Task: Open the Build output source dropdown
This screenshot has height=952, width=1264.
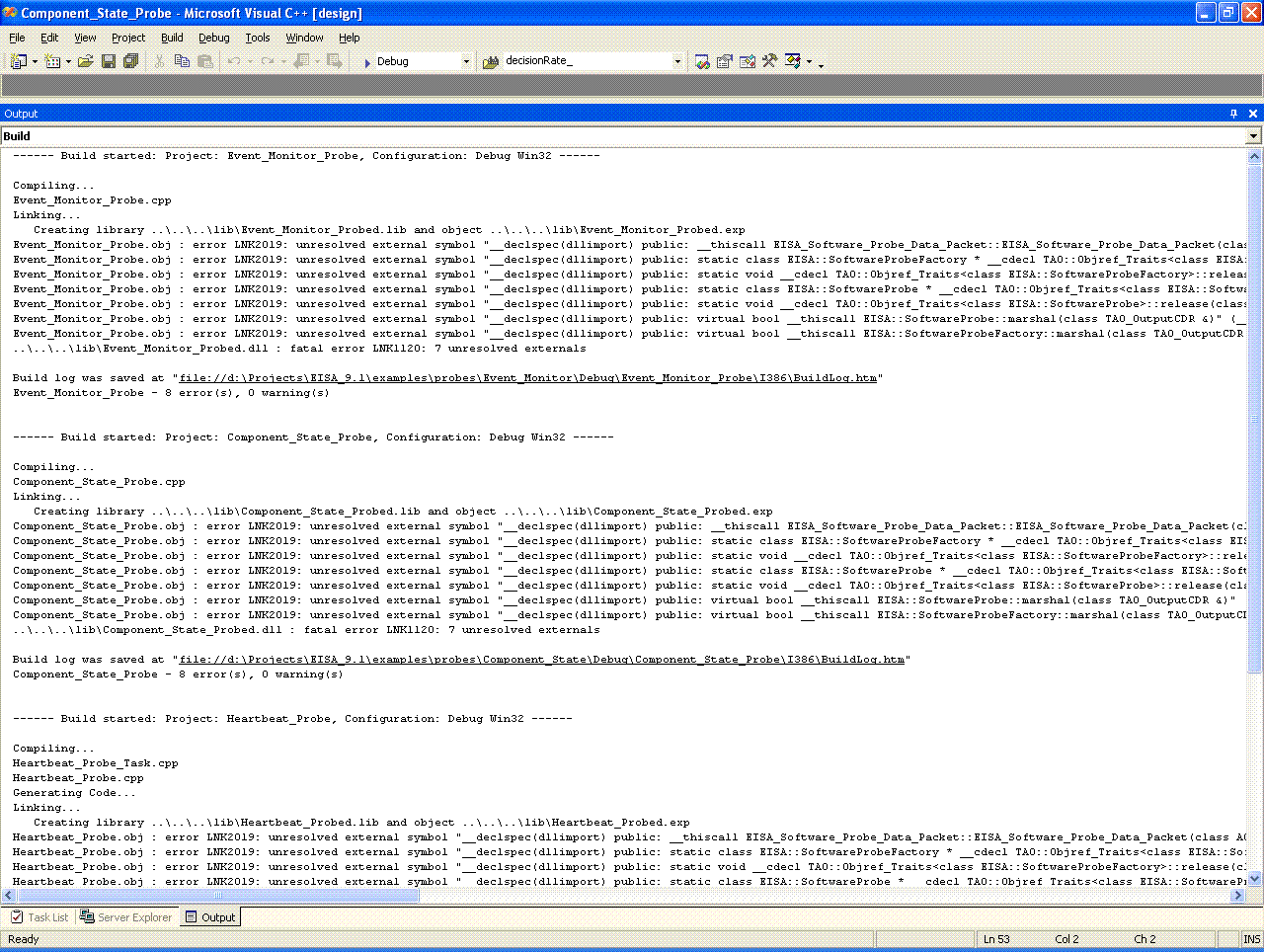Action: pyautogui.click(x=1253, y=136)
